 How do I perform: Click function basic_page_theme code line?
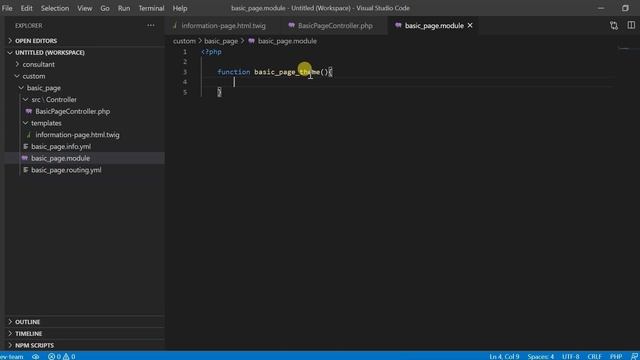coord(275,72)
